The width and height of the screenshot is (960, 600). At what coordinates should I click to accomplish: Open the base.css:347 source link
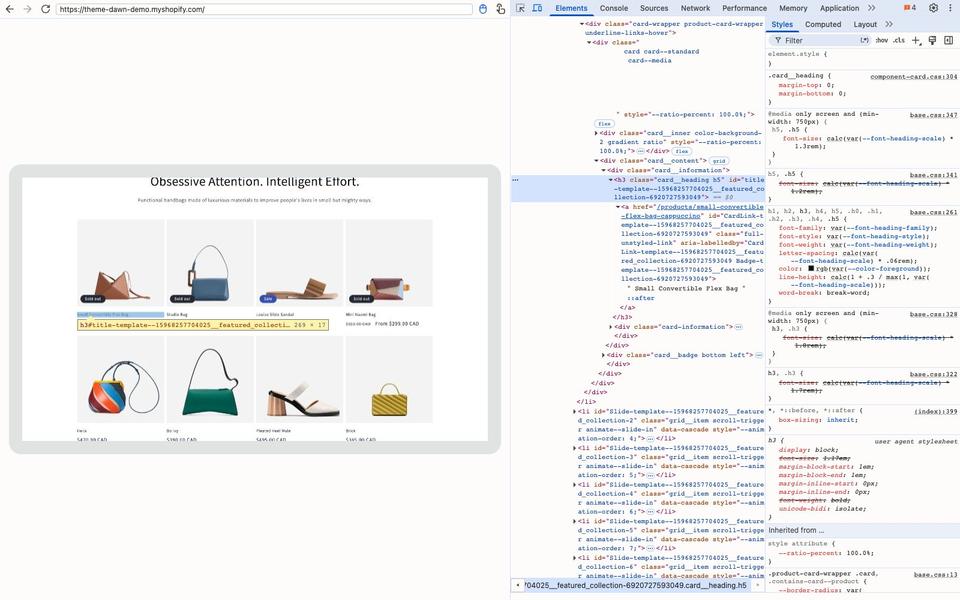pos(934,114)
